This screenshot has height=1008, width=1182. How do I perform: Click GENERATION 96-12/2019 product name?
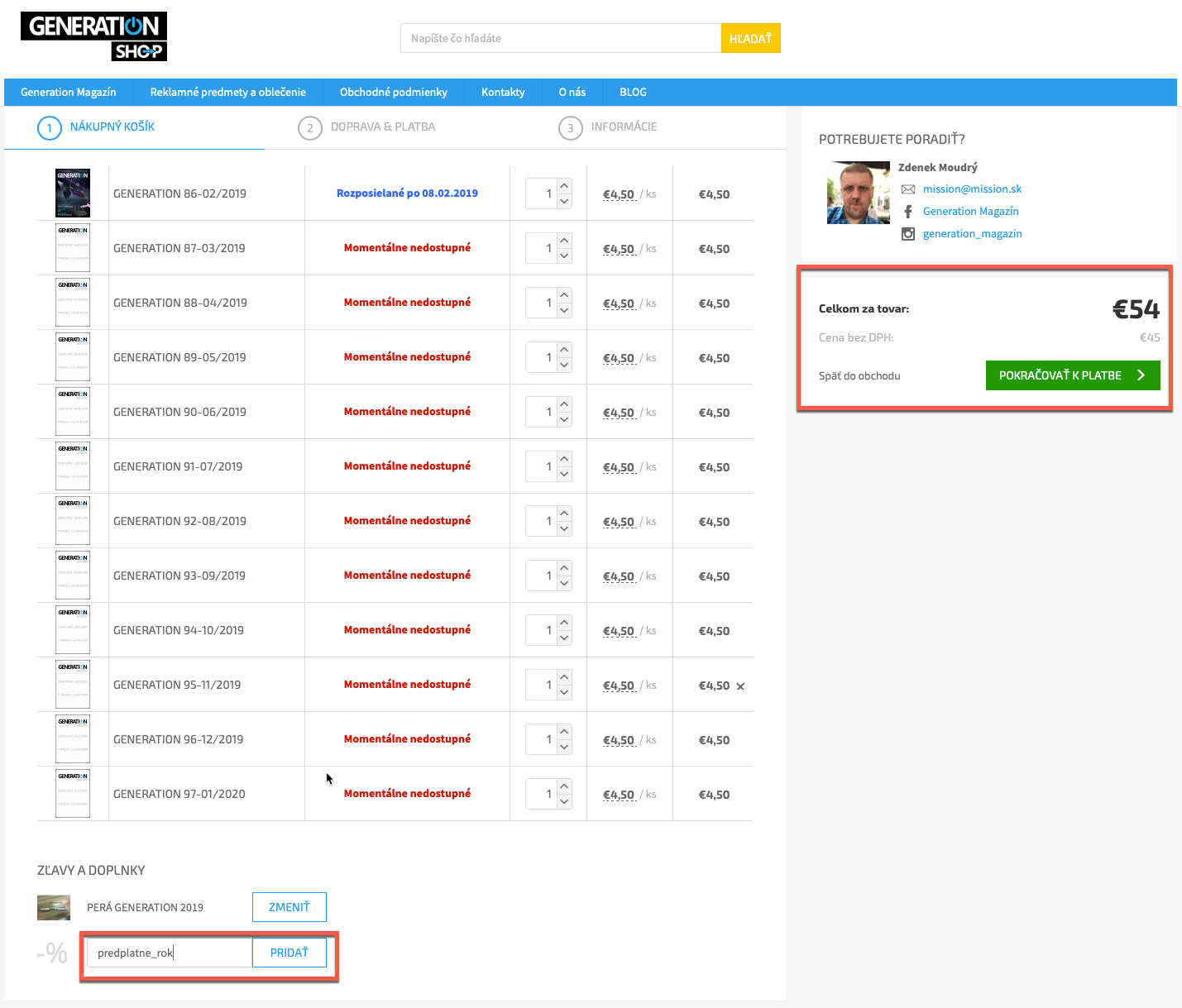tap(178, 739)
